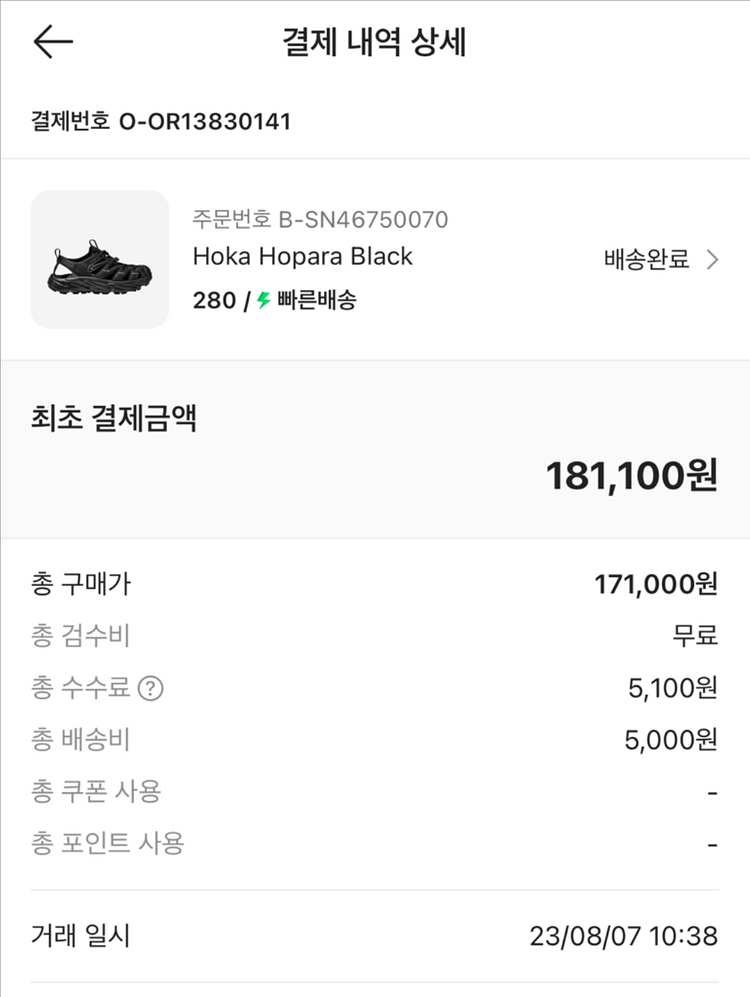Tap the 171,000원 purchase price
Viewport: 750px width, 997px height.
pyautogui.click(x=656, y=584)
